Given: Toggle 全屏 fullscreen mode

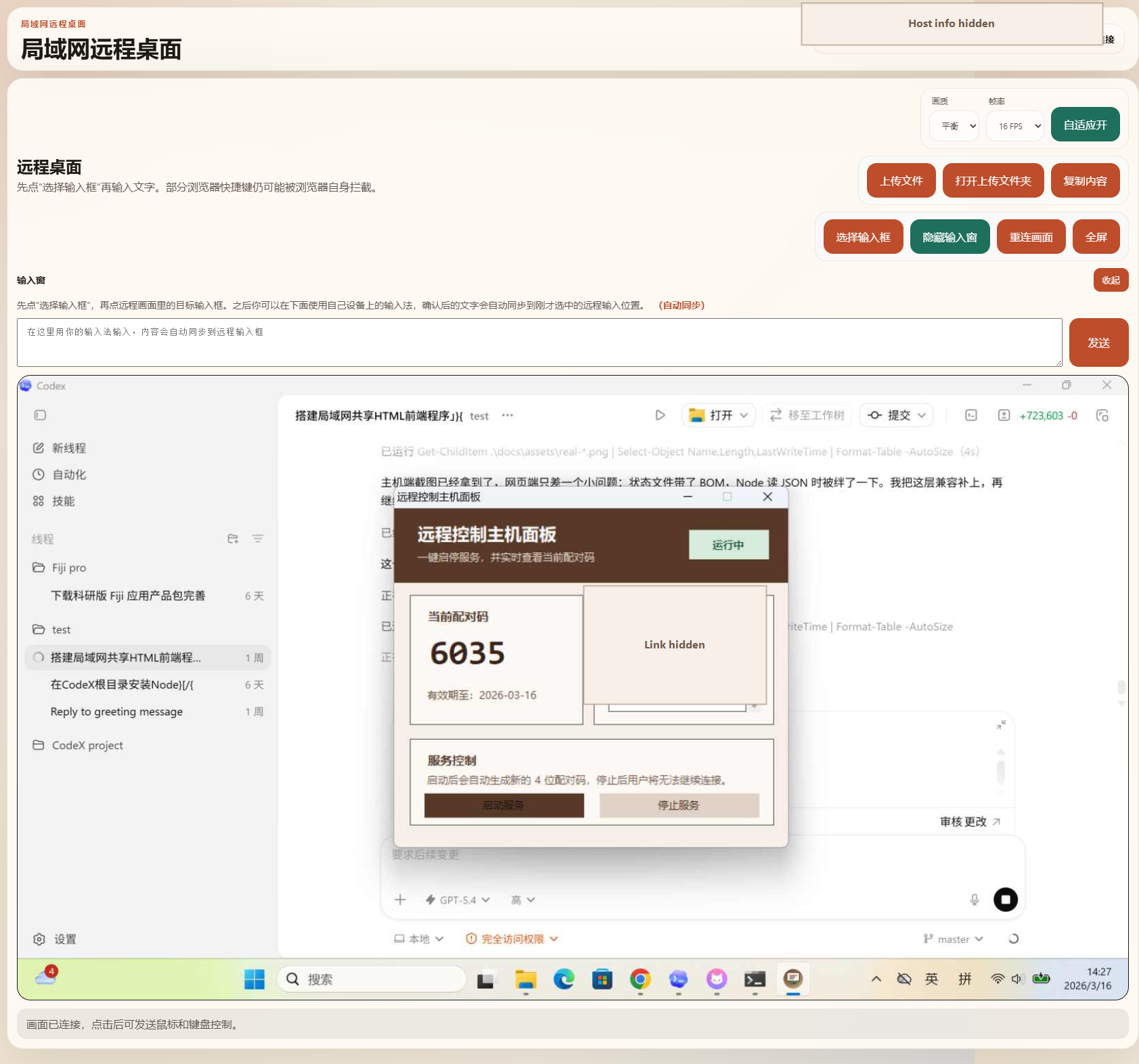Looking at the screenshot, I should (1096, 236).
